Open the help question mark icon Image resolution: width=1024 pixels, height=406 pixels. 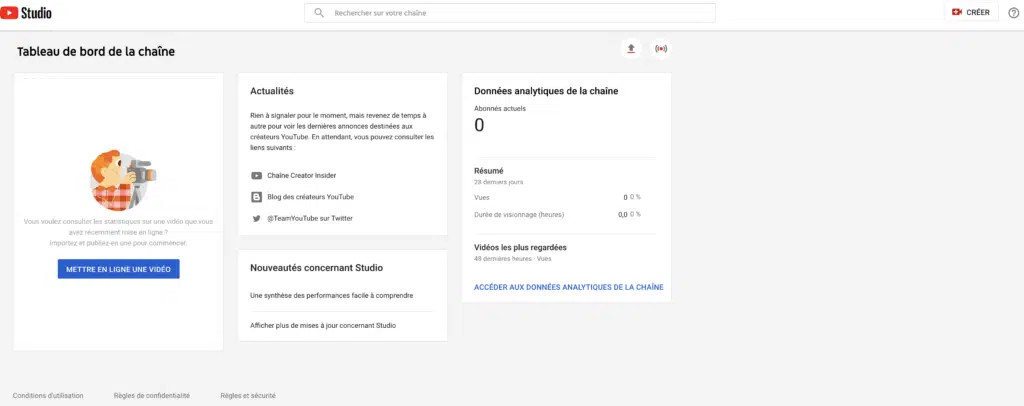(1013, 12)
